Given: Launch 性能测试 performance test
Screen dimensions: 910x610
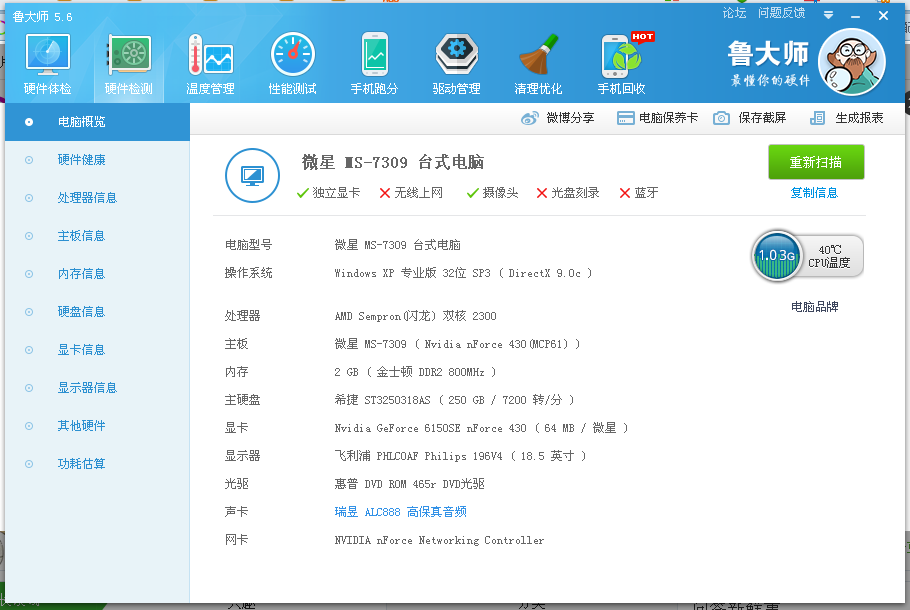Looking at the screenshot, I should 292,60.
